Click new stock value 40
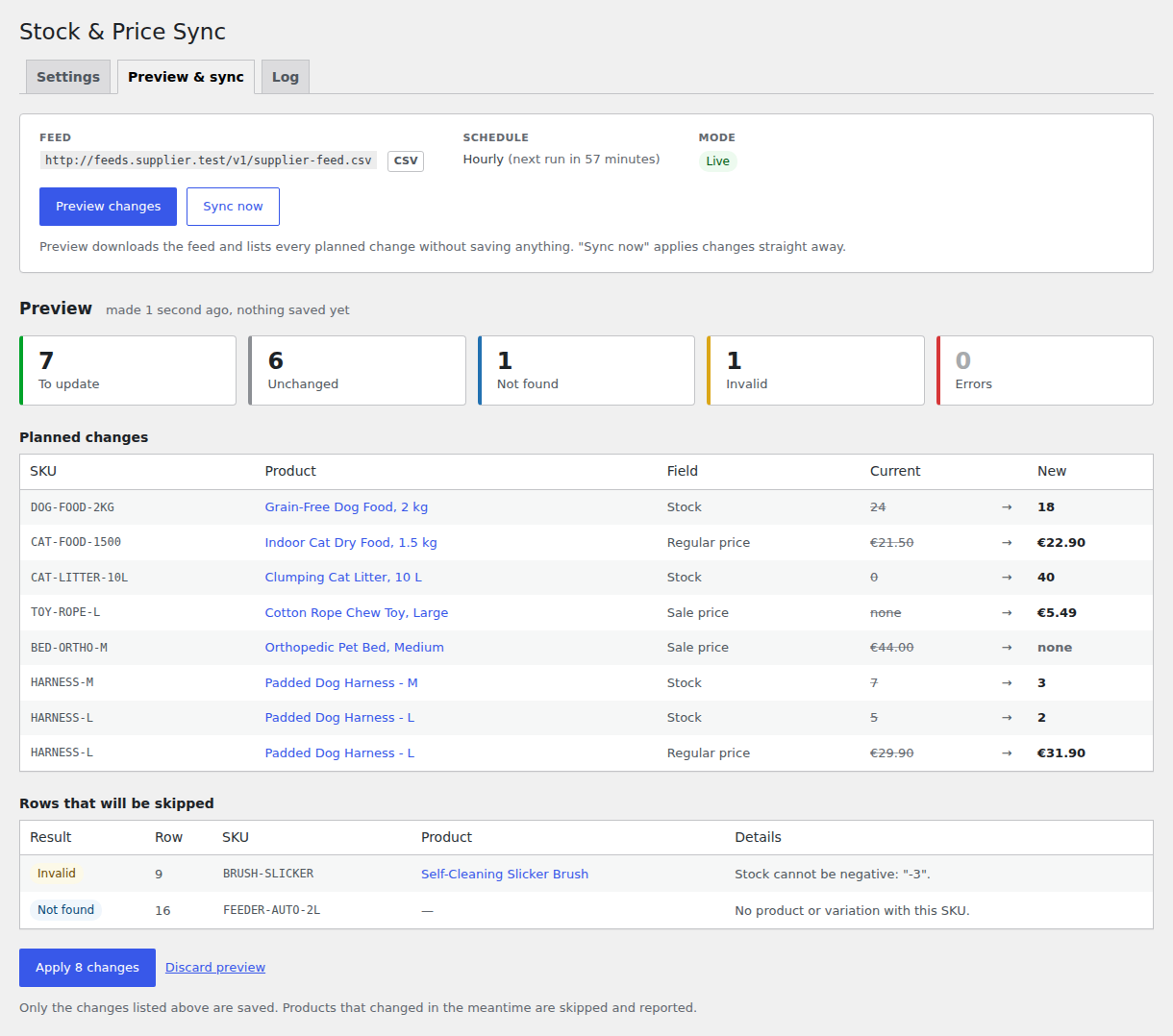Screen dimensions: 1173x1036 1046,578
